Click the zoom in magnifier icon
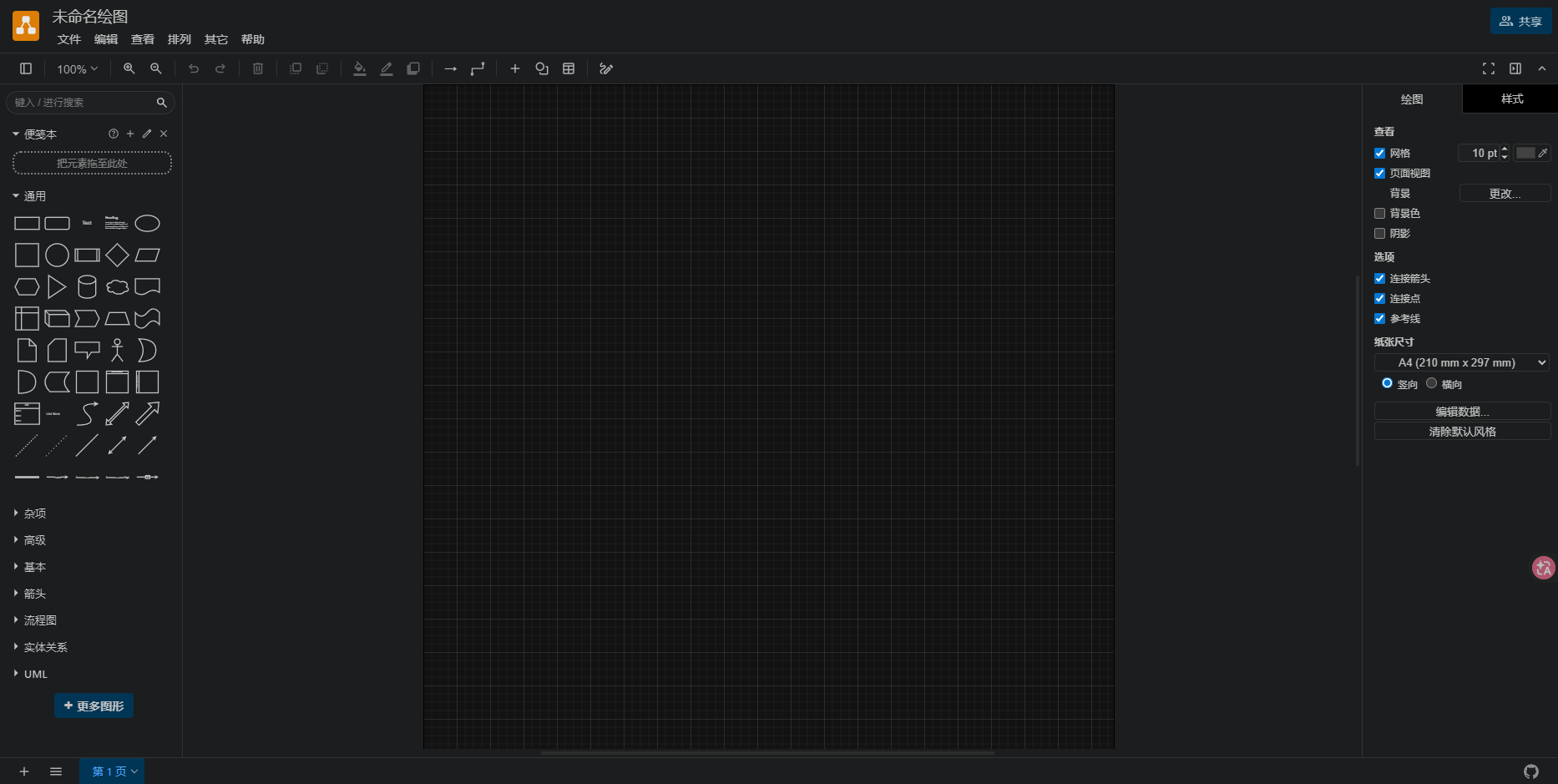Image resolution: width=1558 pixels, height=784 pixels. [129, 68]
